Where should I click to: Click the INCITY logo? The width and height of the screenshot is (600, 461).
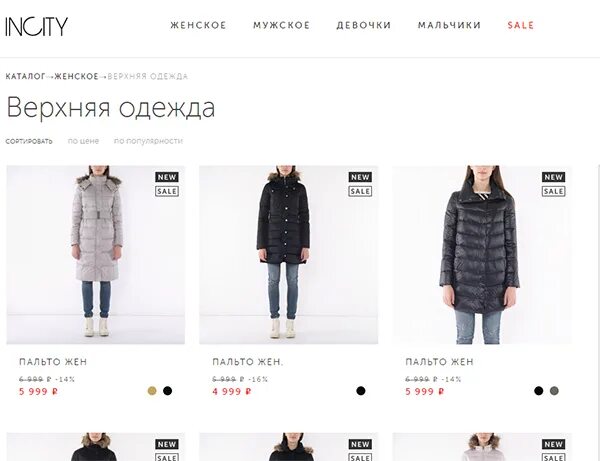point(36,26)
